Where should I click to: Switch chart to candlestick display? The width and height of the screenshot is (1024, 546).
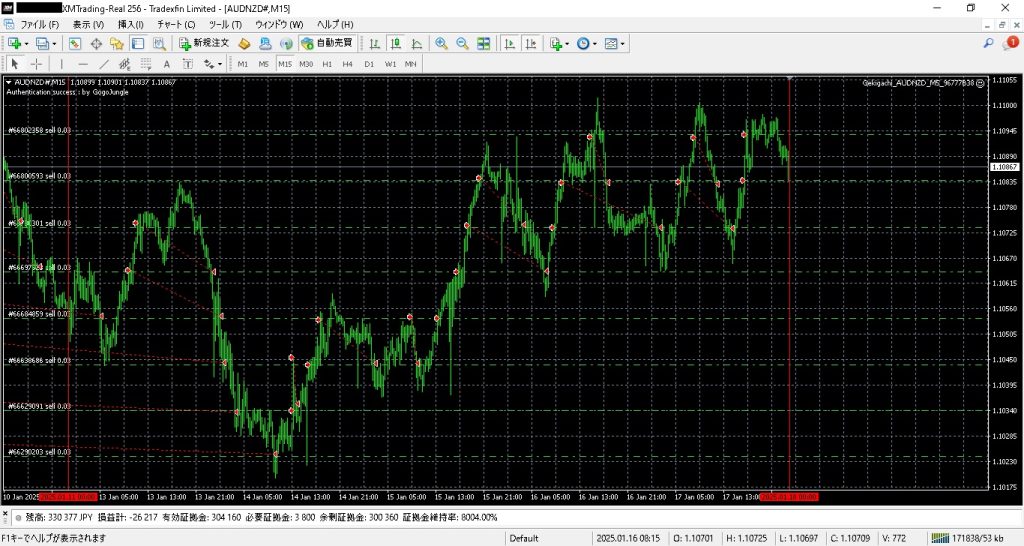point(396,44)
